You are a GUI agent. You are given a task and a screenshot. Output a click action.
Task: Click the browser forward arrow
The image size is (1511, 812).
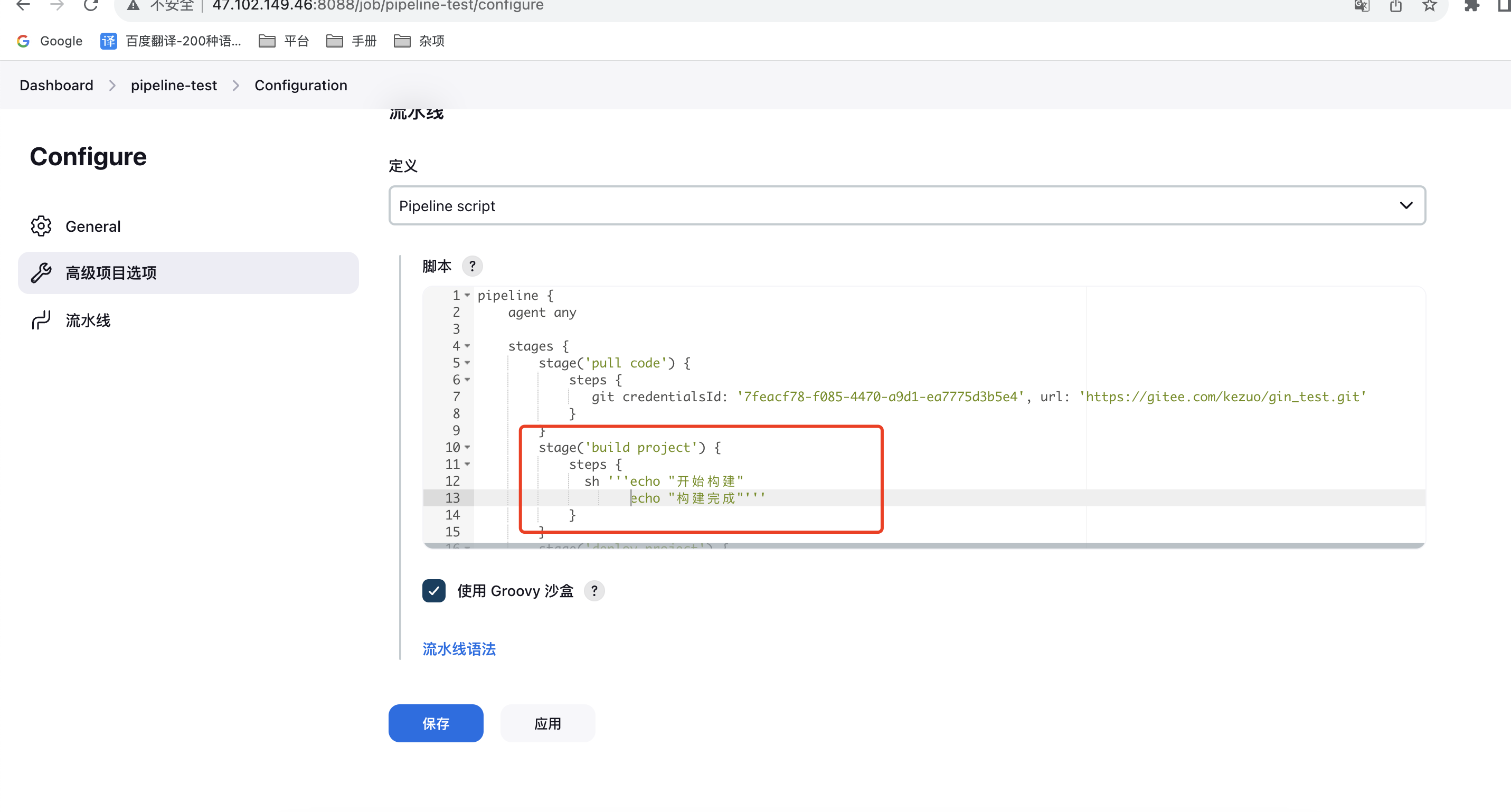57,5
